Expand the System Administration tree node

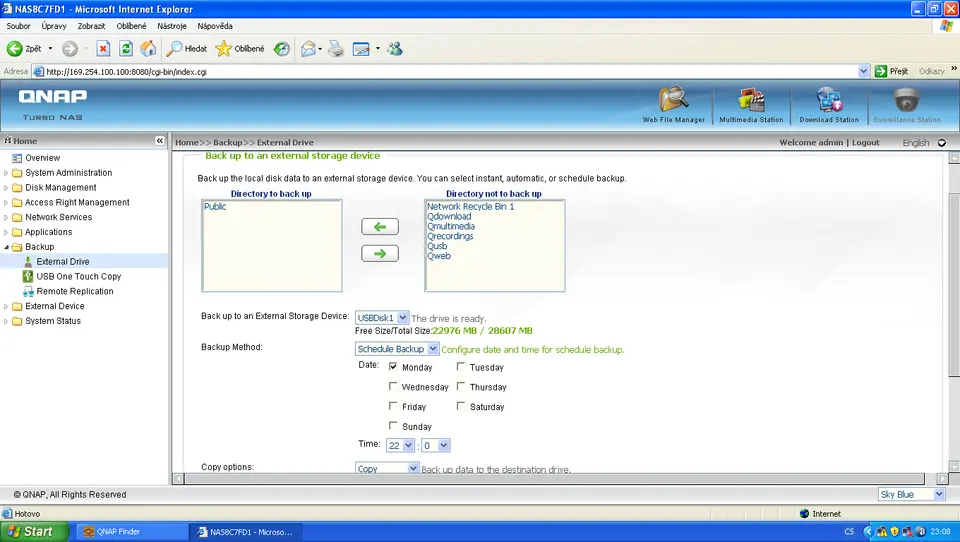point(6,173)
